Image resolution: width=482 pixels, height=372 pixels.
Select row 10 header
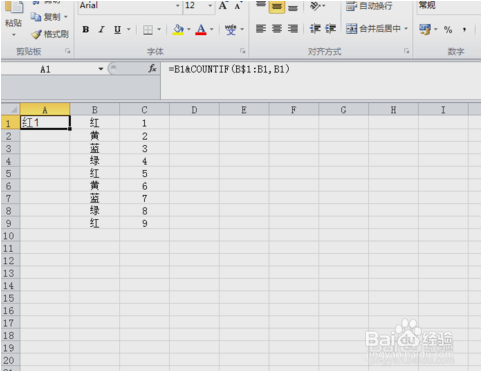pos(10,236)
